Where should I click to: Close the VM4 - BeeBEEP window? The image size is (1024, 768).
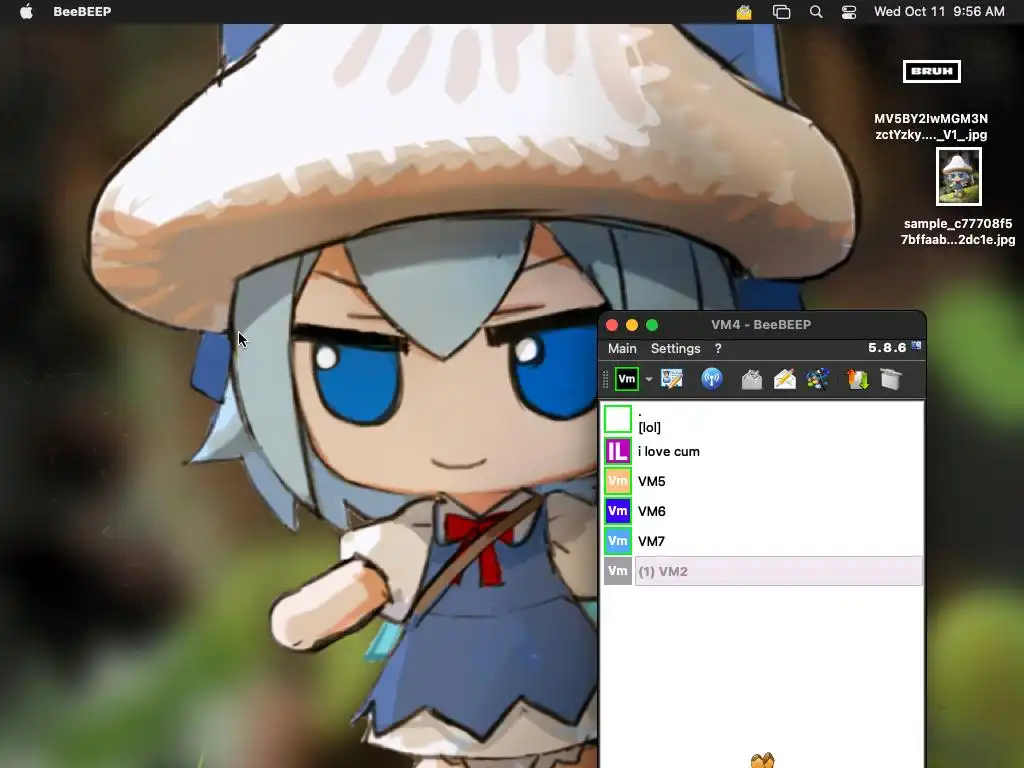[x=612, y=325]
